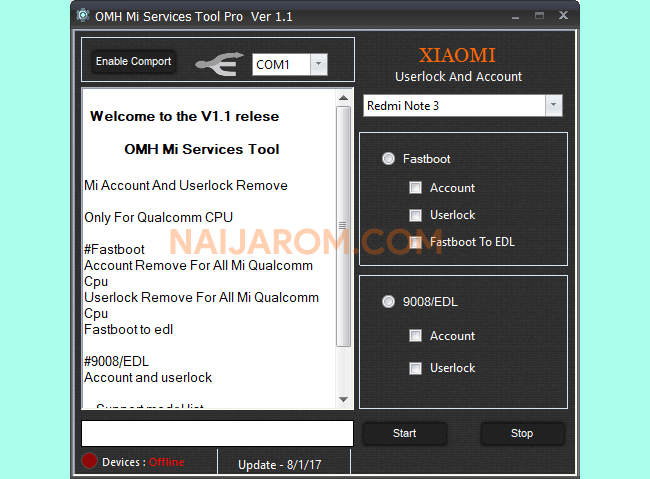Click the log panel scrollbar thumb
The height and width of the screenshot is (479, 650).
click(x=343, y=226)
